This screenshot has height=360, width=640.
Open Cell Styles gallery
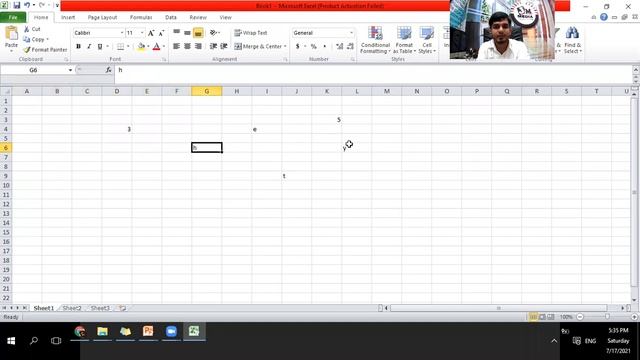coord(427,40)
